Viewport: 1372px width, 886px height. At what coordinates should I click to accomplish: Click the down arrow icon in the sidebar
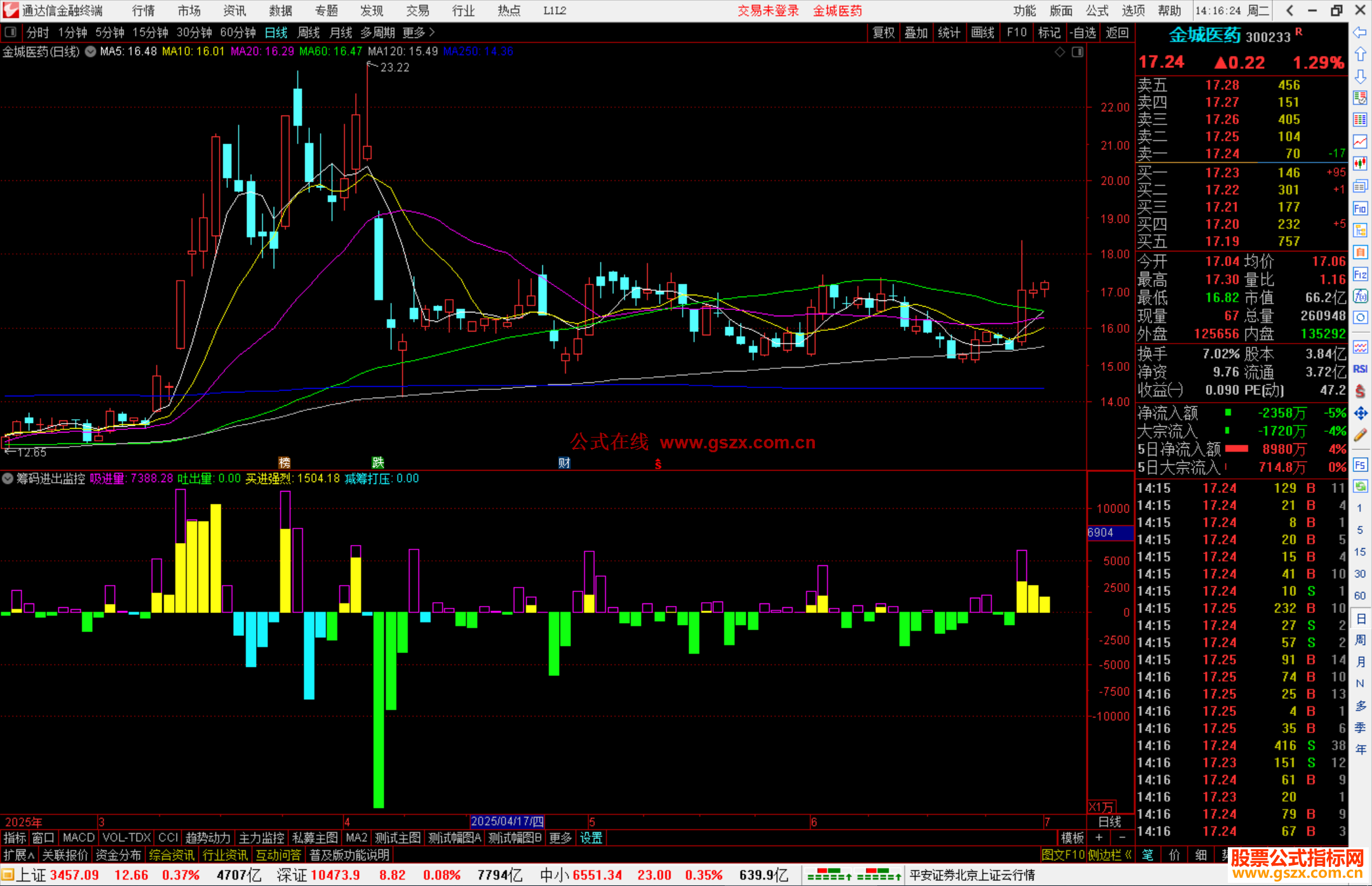pos(1360,76)
